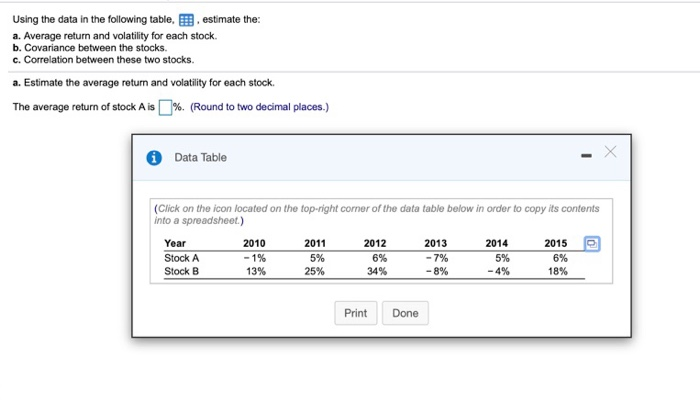Click the copy-to-spreadsheet icon beside 2015
Image resolution: width=700 pixels, height=402 pixels.
[x=592, y=244]
